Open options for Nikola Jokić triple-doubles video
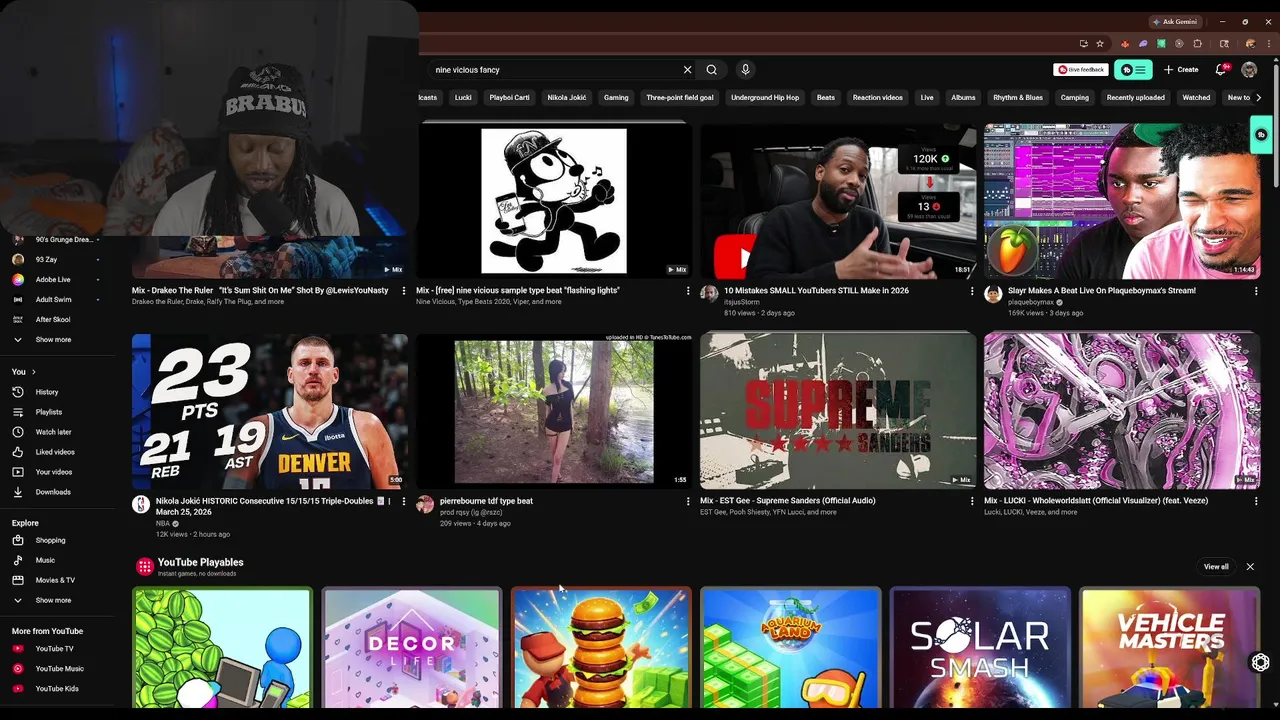 [404, 501]
